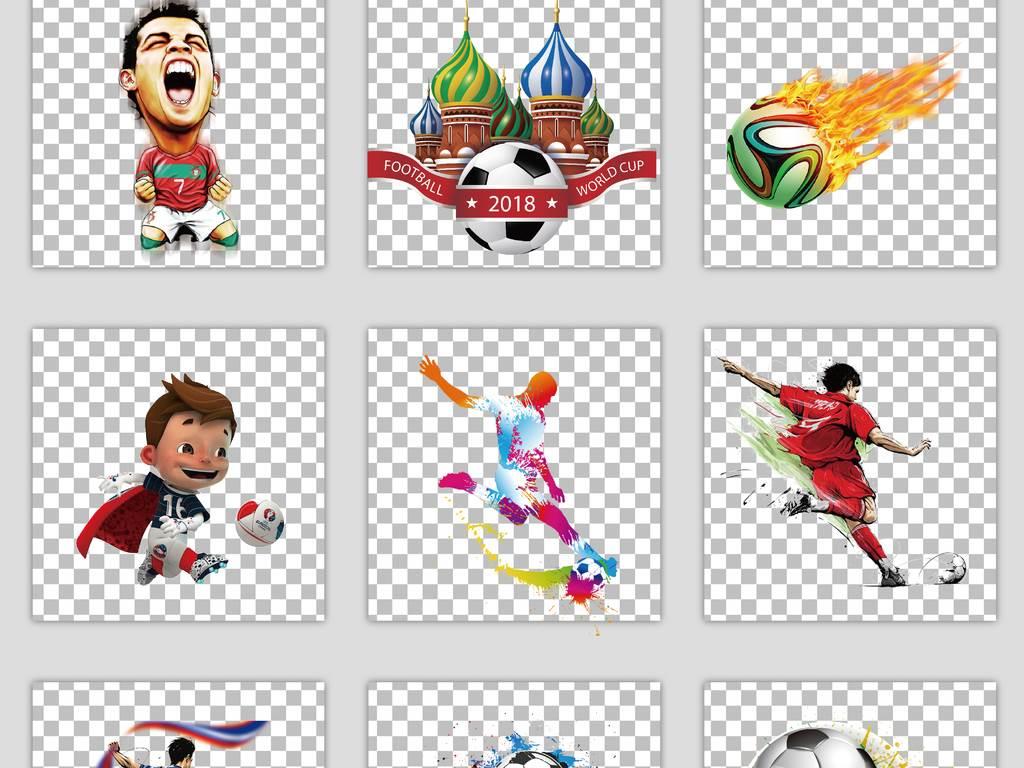The image size is (1024, 768).
Task: Select the player with tricolor ribbon thumbnail
Action: [178, 726]
